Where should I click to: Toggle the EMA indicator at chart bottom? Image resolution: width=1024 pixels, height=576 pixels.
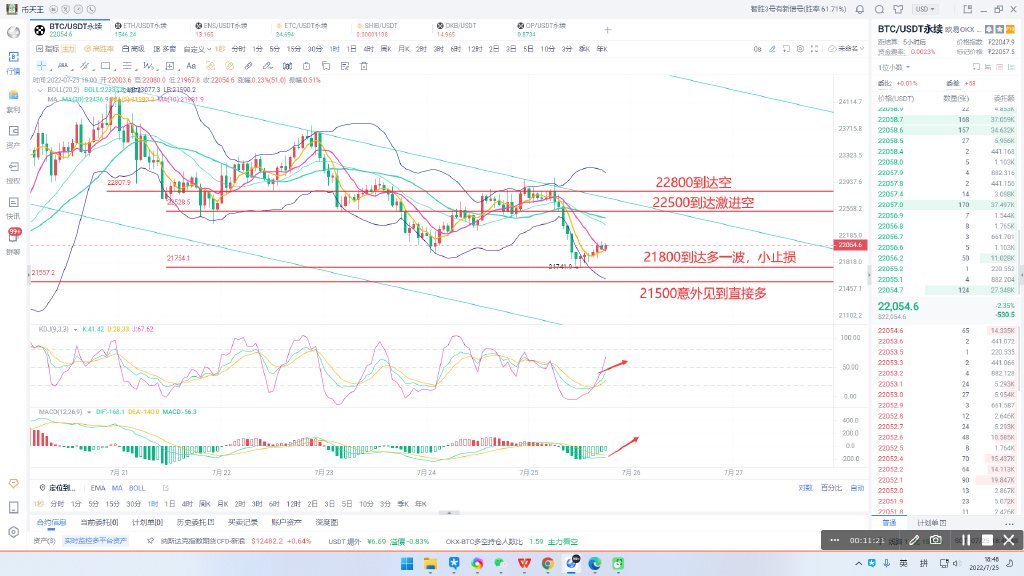pos(100,487)
